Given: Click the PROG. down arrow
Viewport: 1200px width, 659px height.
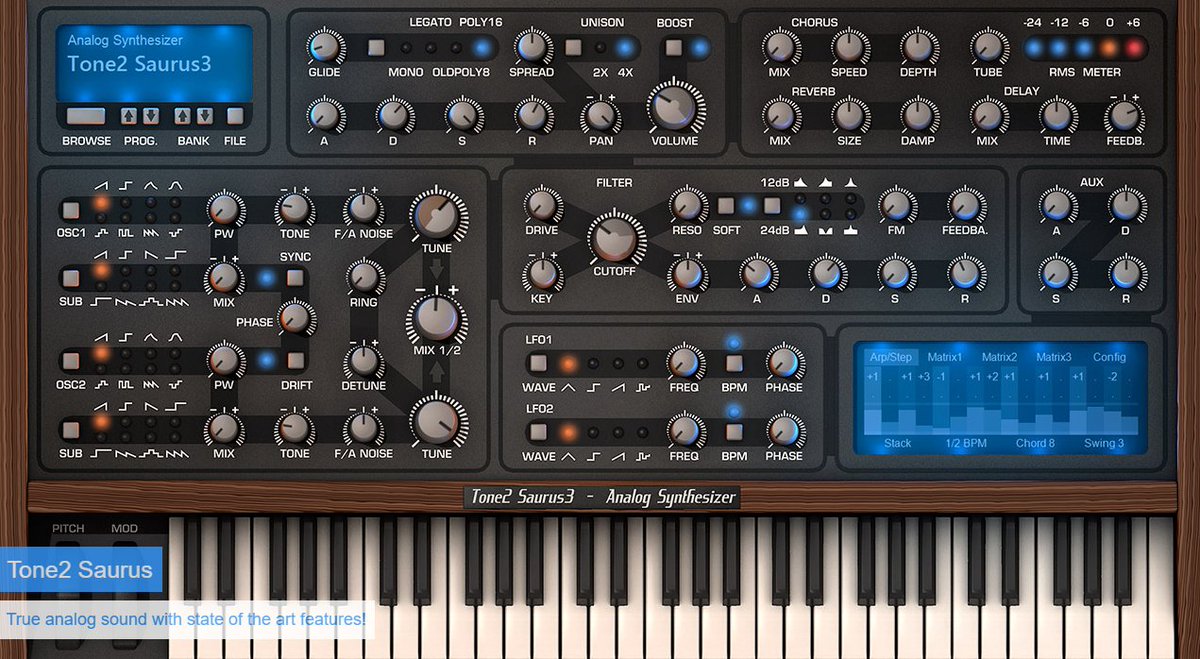Looking at the screenshot, I should coord(150,115).
